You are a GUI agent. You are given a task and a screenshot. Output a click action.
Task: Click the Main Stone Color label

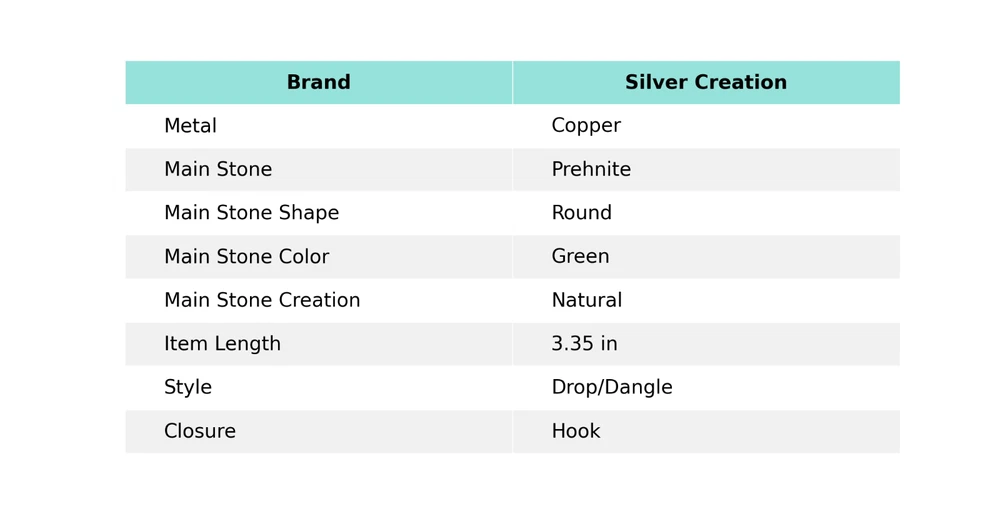(x=246, y=257)
